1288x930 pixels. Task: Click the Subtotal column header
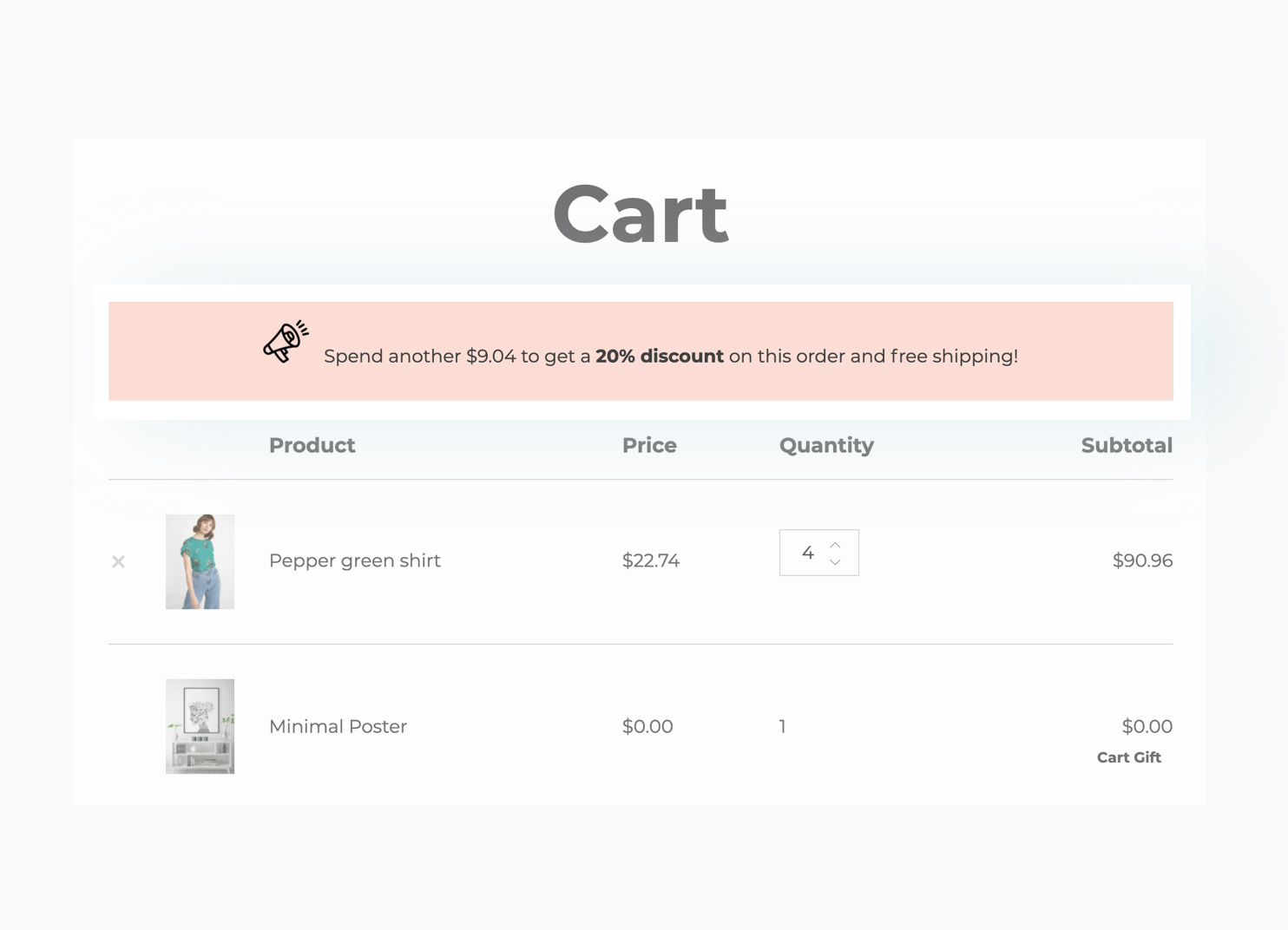click(x=1126, y=445)
